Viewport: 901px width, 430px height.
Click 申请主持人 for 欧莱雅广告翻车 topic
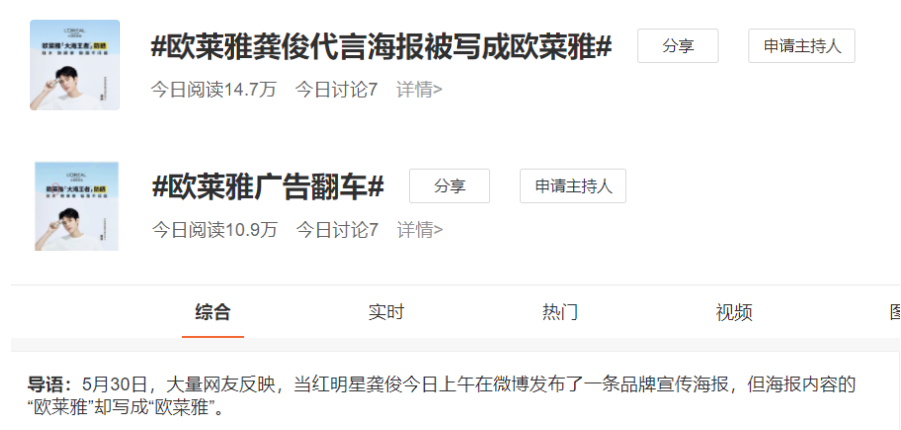click(x=573, y=186)
